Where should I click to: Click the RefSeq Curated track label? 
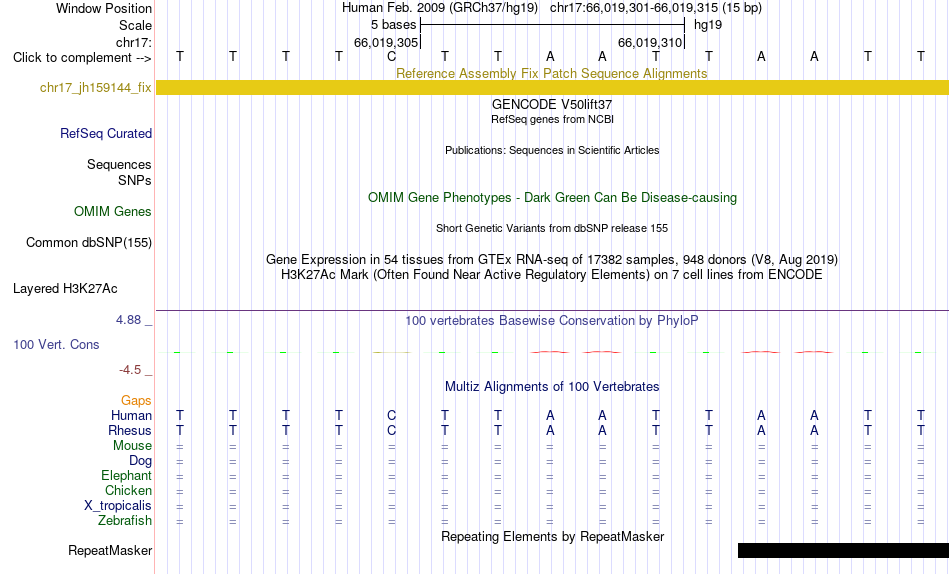point(106,133)
